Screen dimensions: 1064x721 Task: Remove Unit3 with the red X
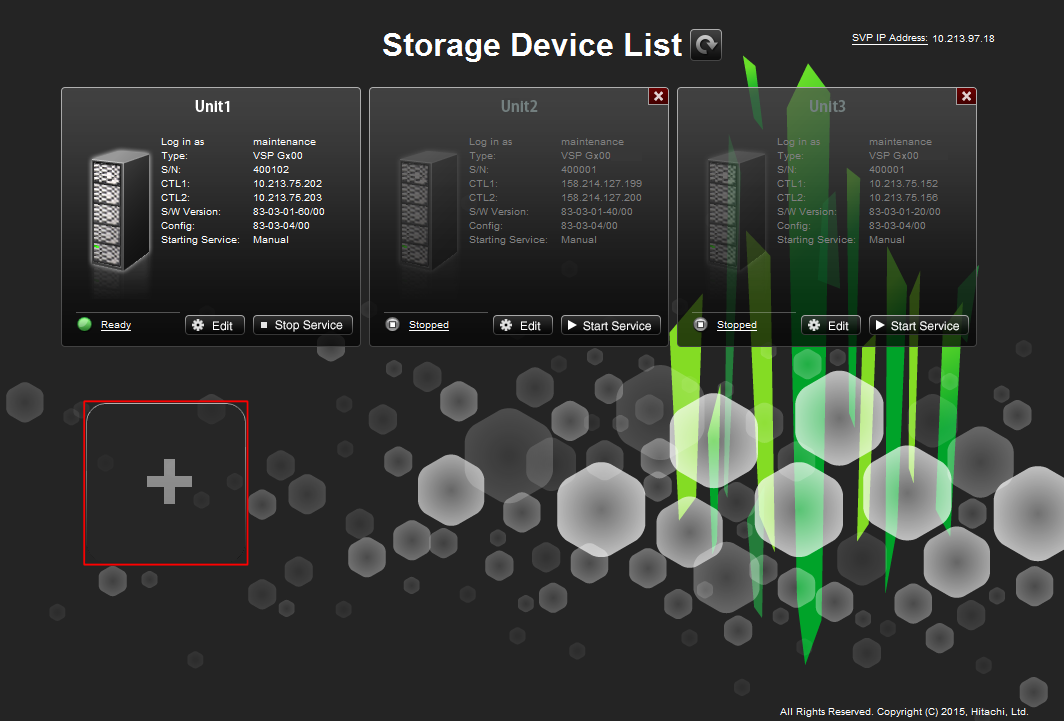coord(966,96)
